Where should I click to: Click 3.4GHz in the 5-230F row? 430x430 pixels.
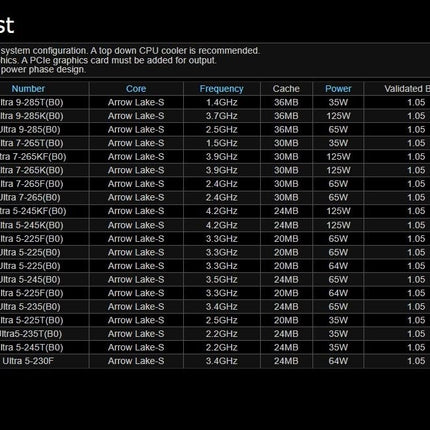tap(221, 361)
